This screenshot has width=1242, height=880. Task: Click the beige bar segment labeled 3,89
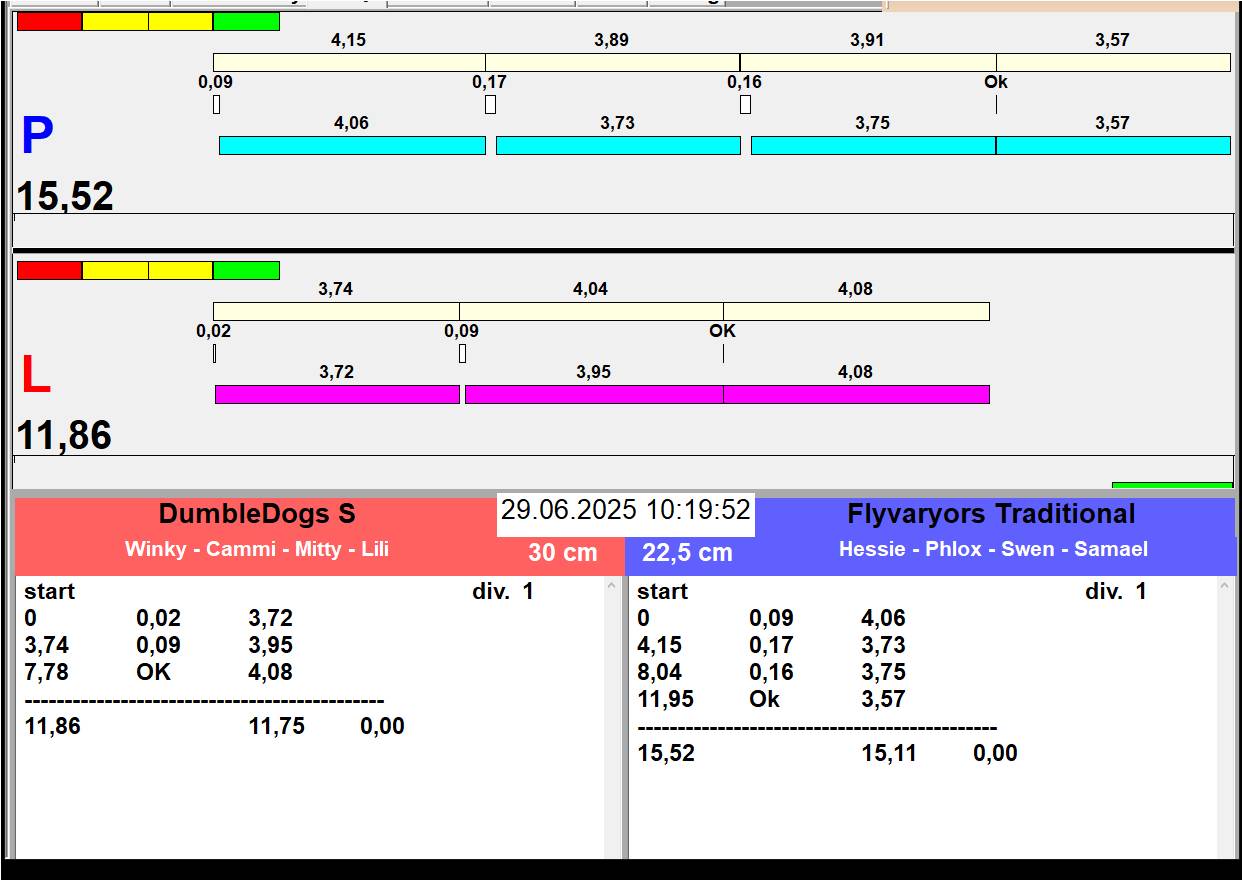click(613, 63)
